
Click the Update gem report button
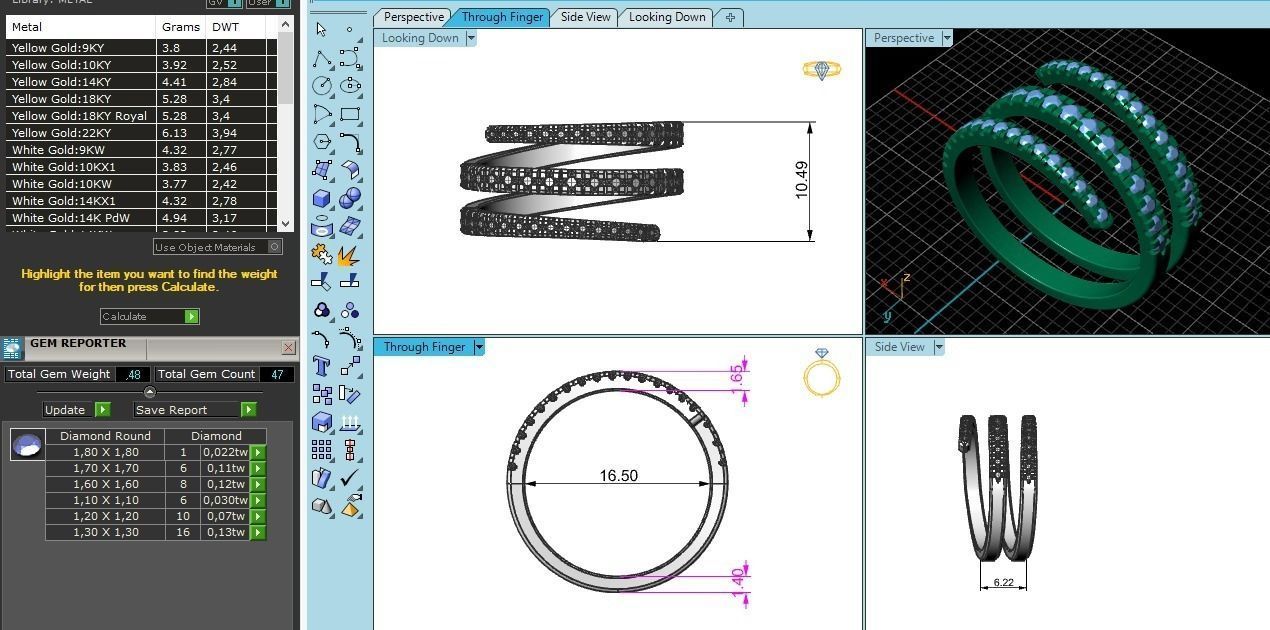(76, 410)
